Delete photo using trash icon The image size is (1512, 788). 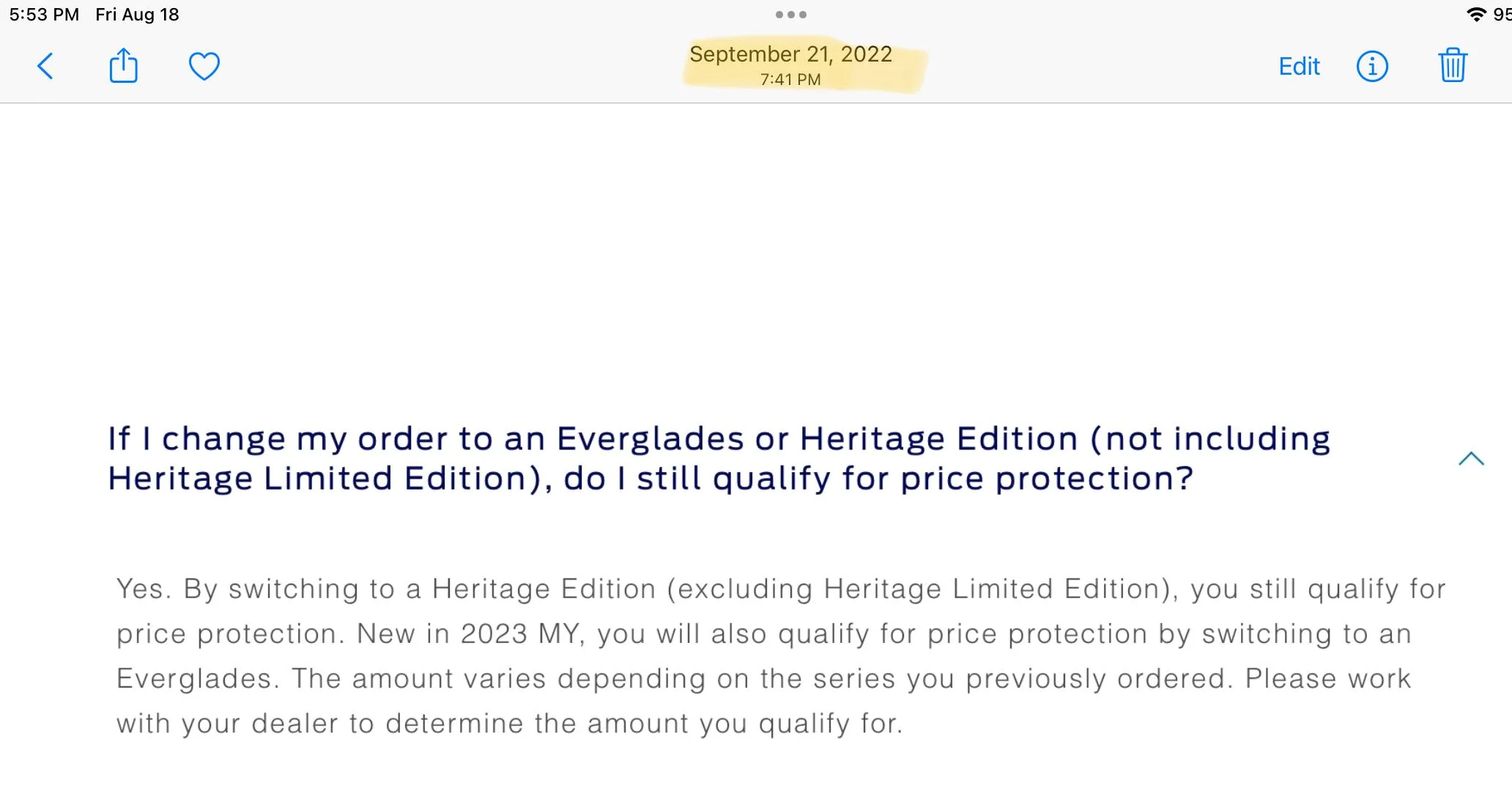coord(1453,65)
